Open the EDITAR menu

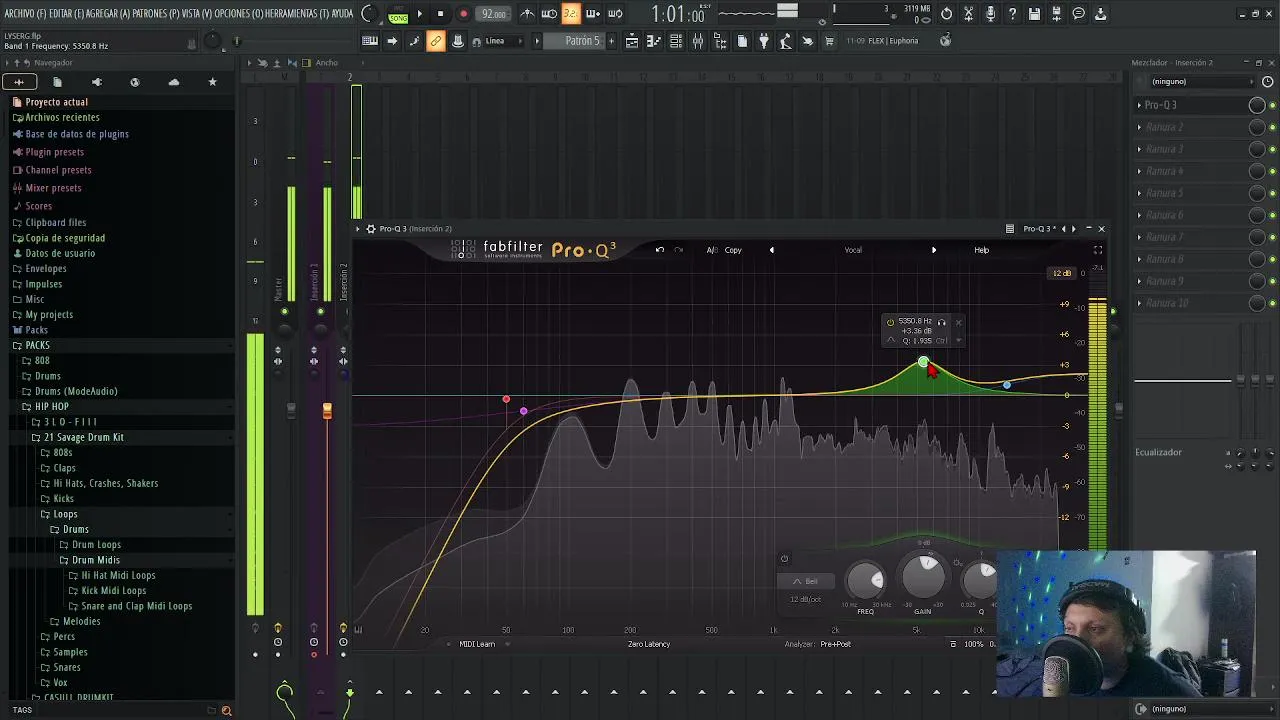66,14
